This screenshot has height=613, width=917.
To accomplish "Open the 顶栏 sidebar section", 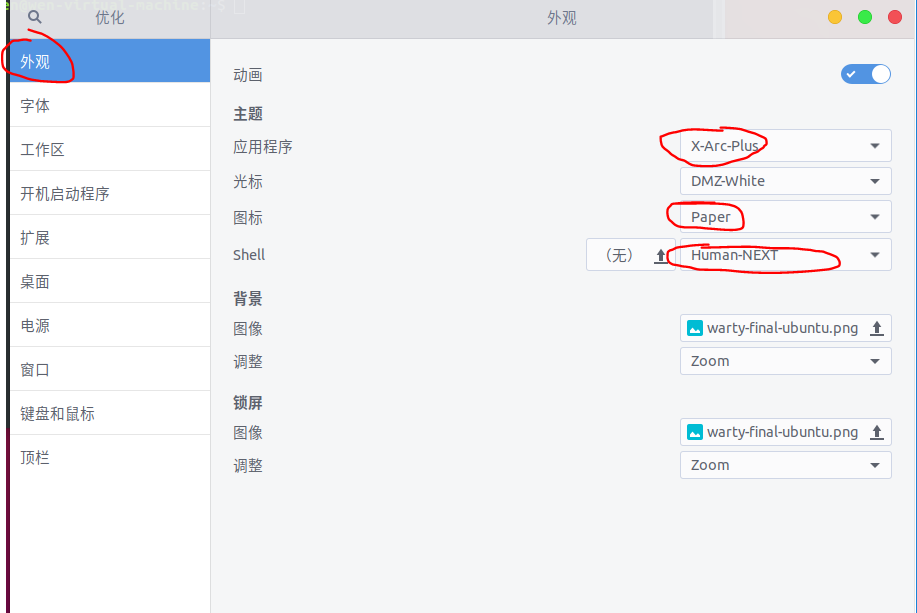I will click(110, 457).
